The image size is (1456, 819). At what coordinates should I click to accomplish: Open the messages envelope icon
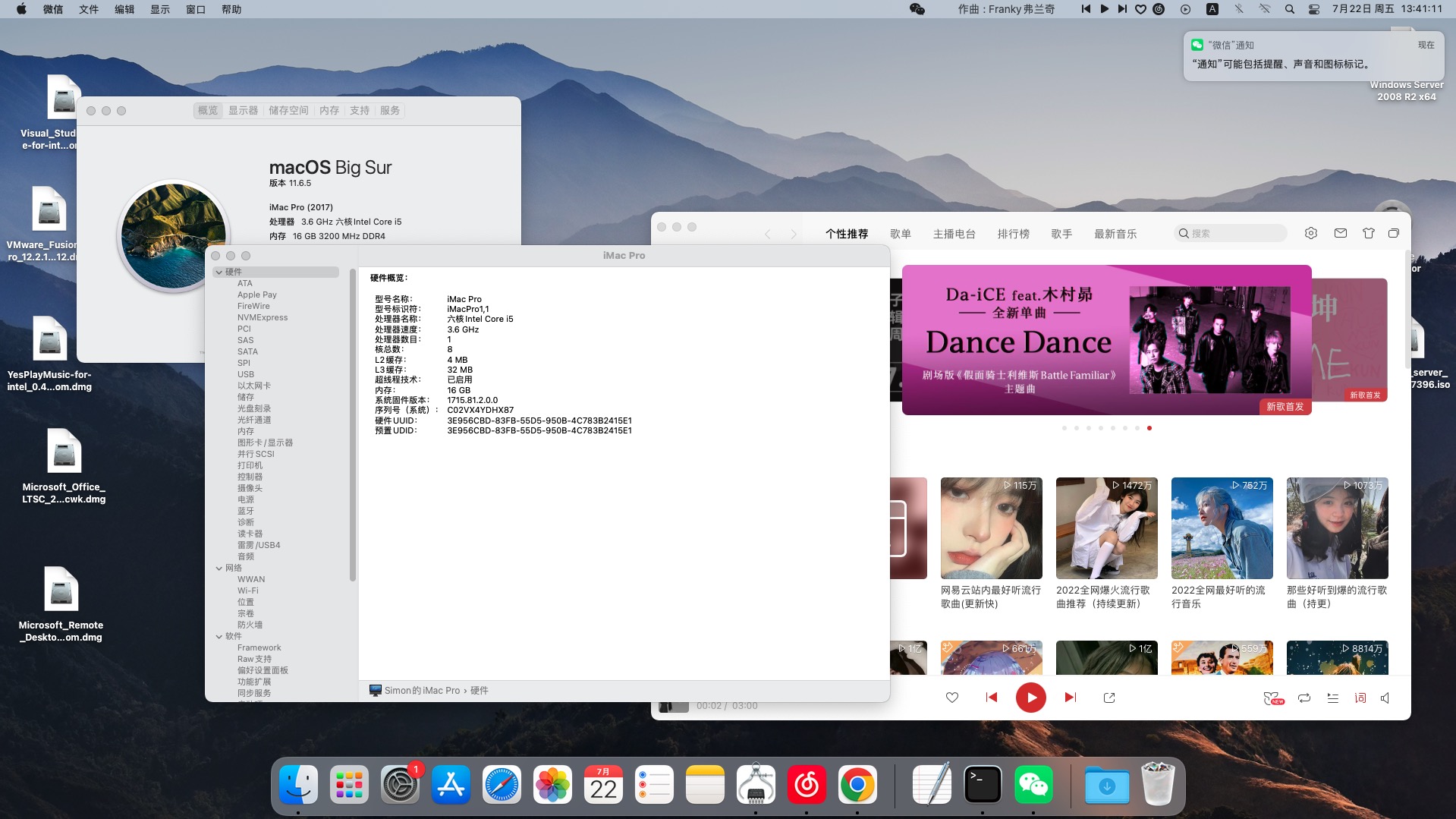[1341, 233]
